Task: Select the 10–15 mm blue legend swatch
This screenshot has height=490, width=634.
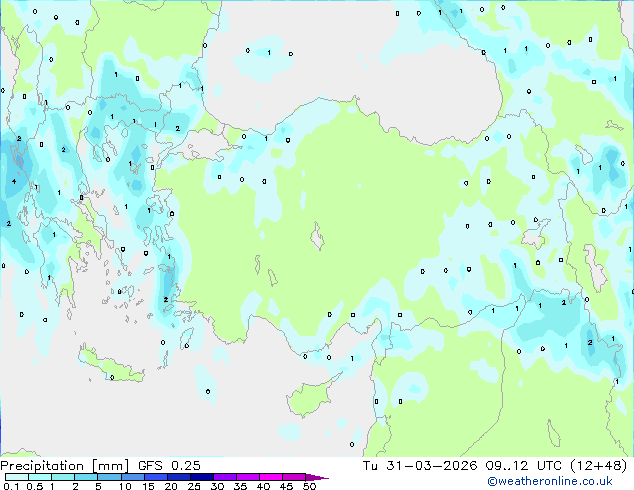Action: (x=132, y=477)
